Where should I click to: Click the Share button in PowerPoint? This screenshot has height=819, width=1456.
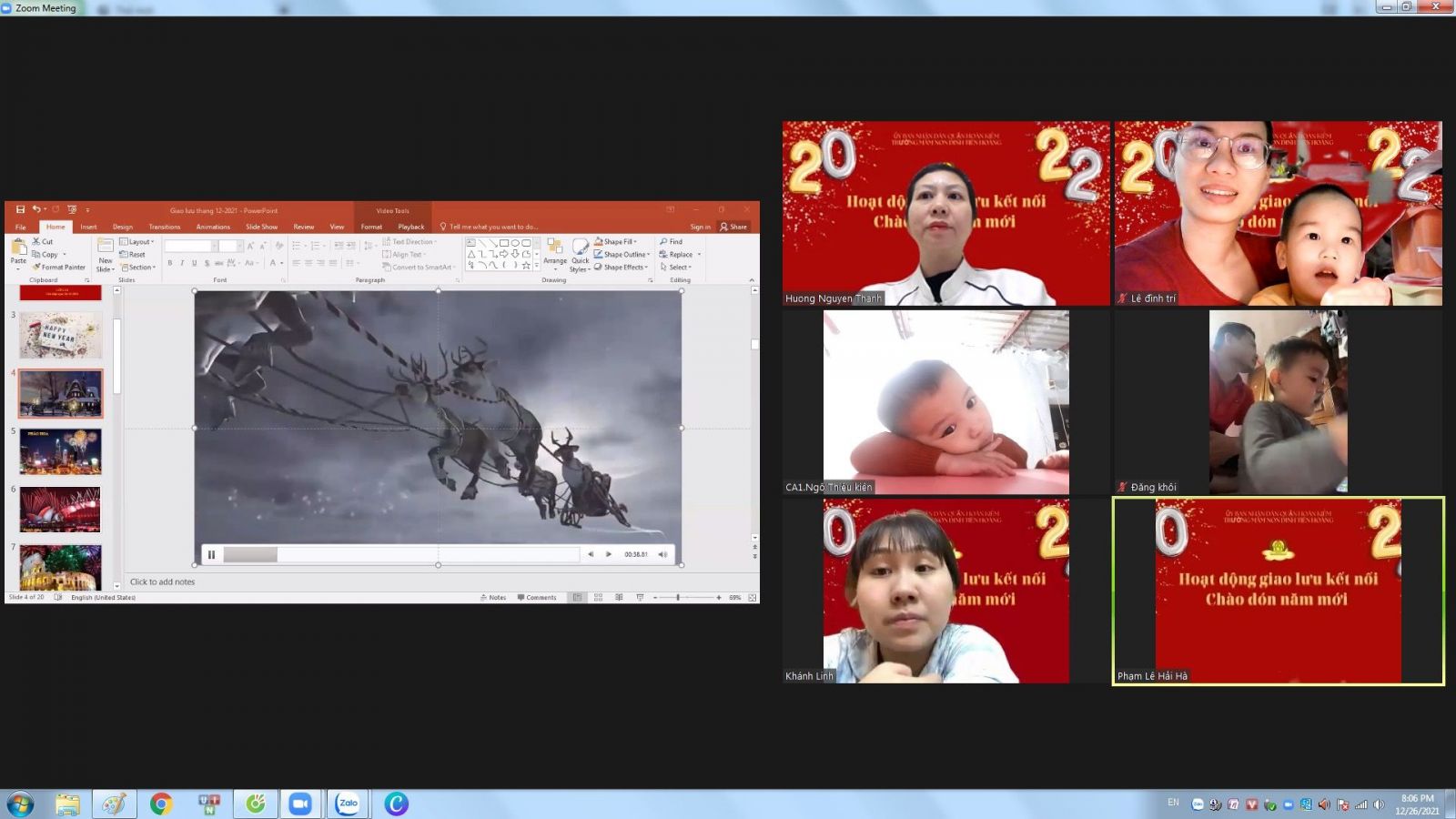point(733,227)
